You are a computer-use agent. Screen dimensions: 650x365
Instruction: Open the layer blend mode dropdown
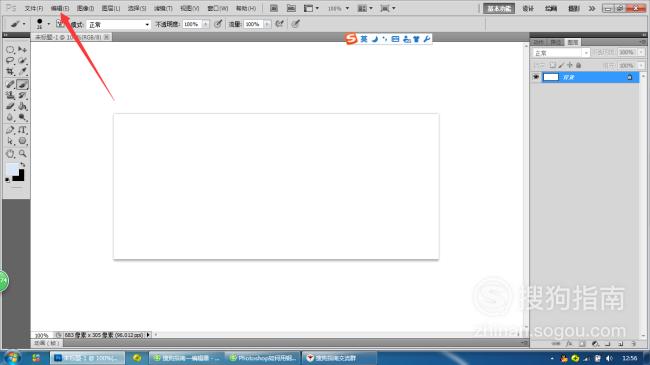pyautogui.click(x=561, y=53)
